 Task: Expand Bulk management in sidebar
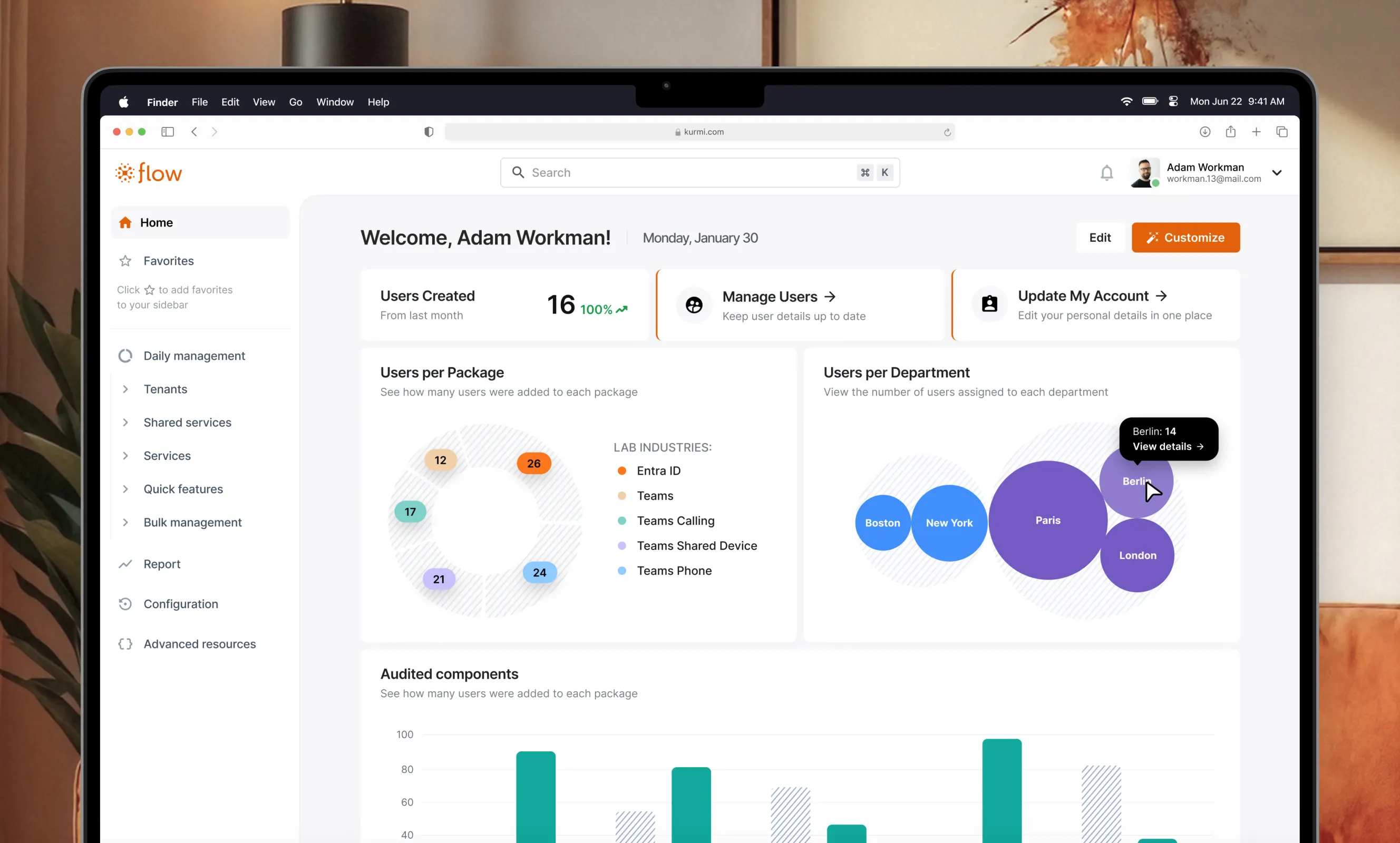pos(125,522)
